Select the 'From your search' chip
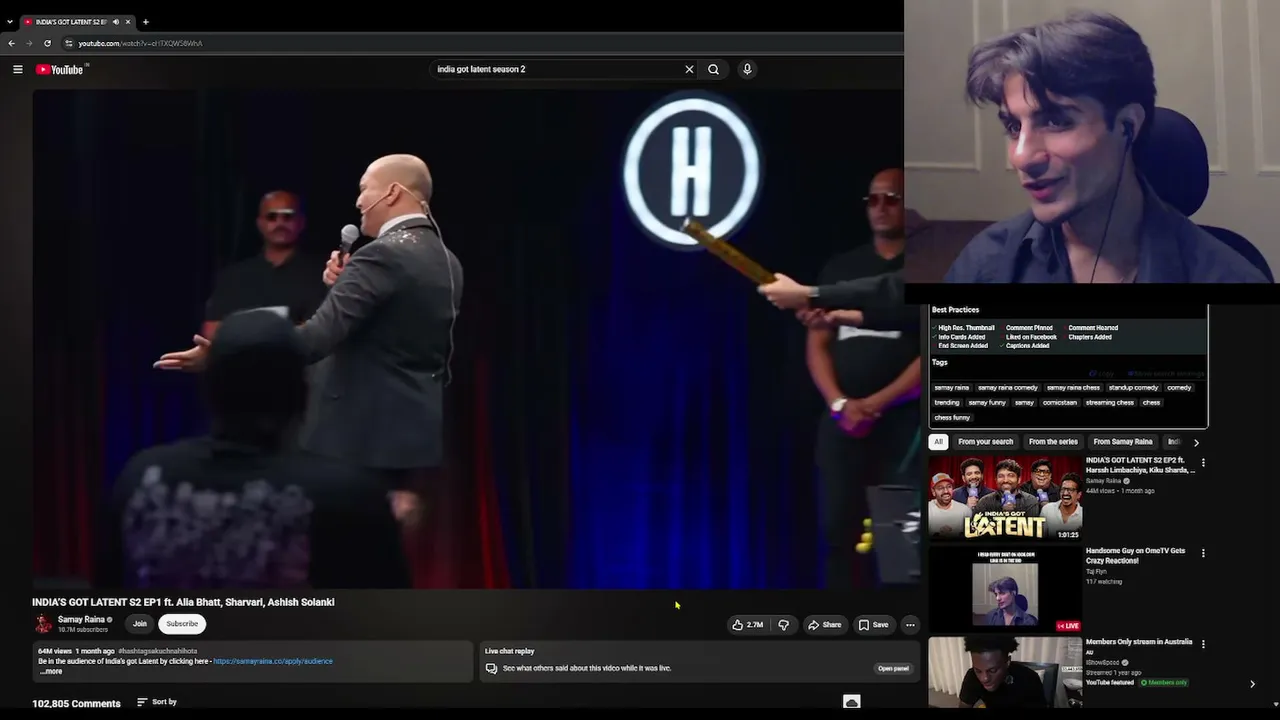This screenshot has width=1280, height=720. (985, 442)
